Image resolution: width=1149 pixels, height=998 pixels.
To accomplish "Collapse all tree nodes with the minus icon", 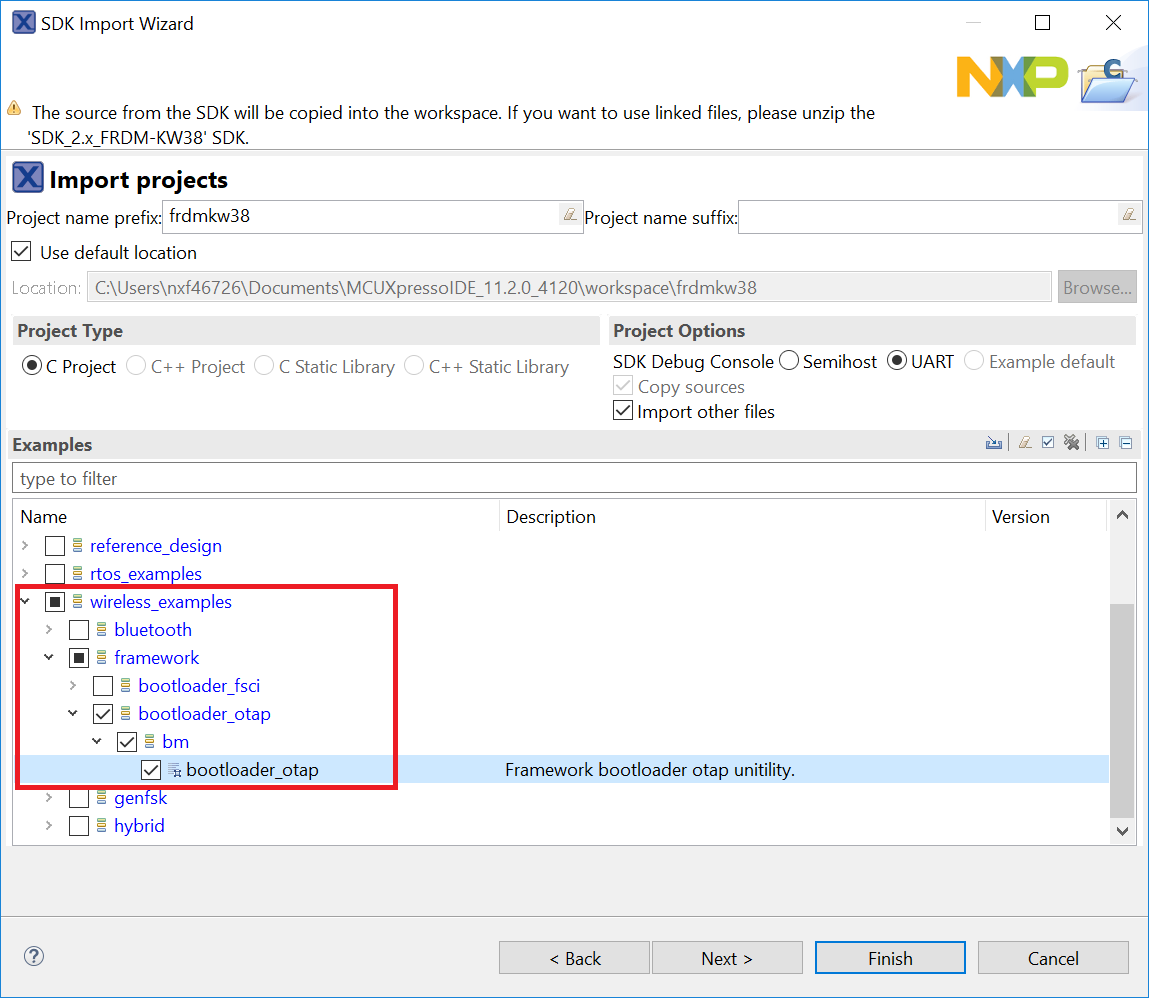I will (1126, 441).
